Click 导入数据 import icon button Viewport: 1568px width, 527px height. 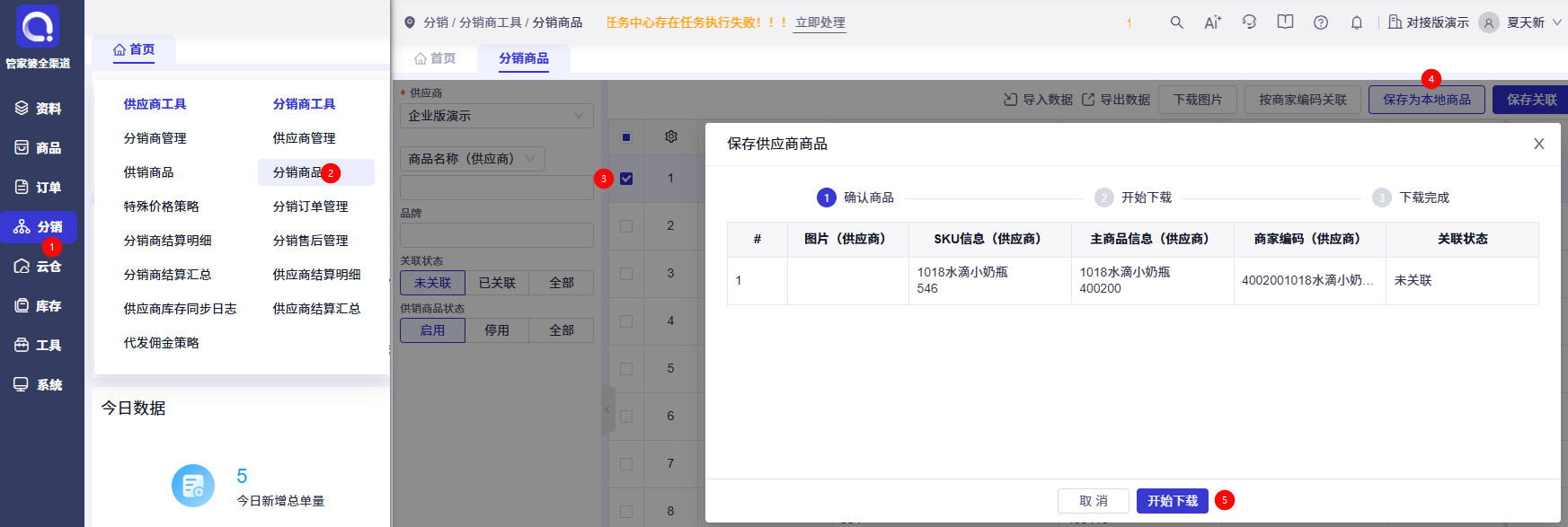point(1038,100)
